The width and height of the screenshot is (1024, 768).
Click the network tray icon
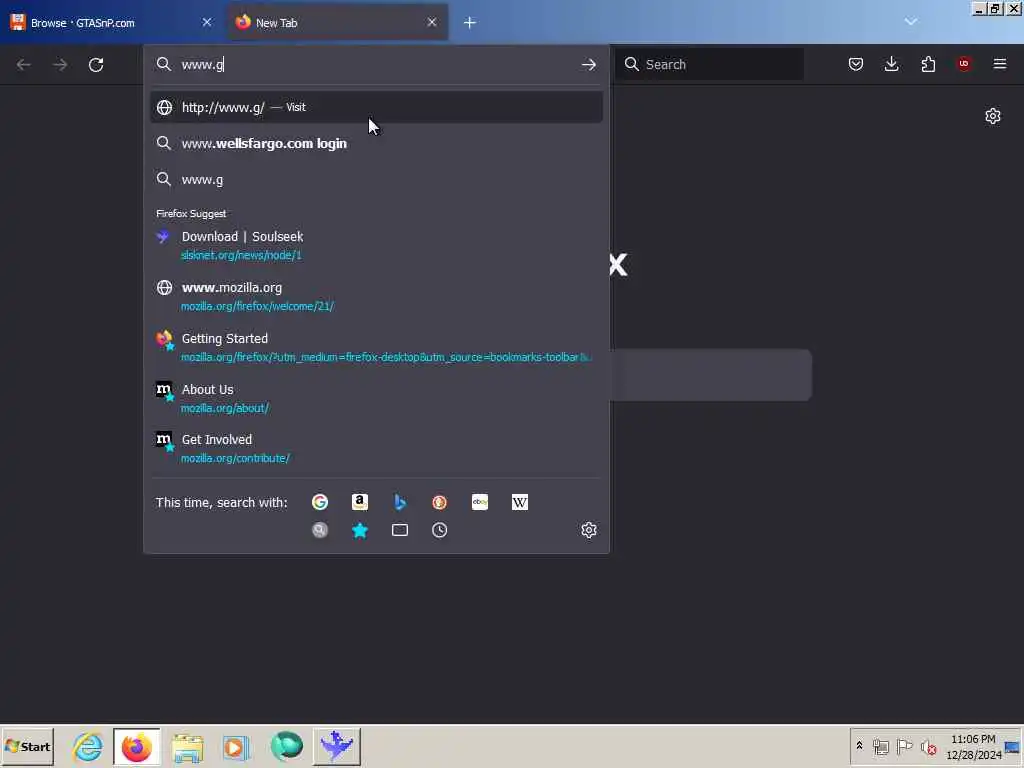click(881, 746)
